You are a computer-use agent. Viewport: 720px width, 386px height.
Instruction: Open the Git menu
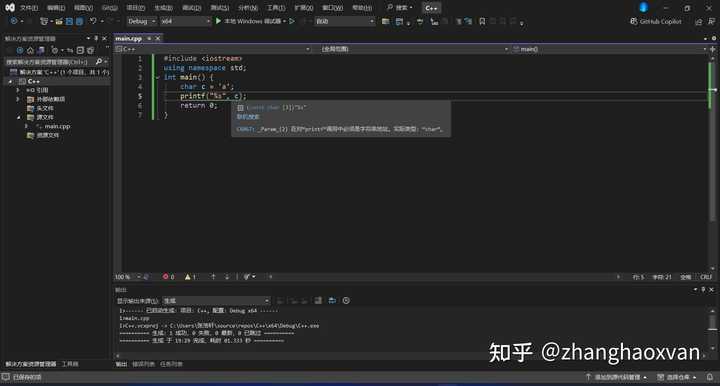tap(109, 8)
